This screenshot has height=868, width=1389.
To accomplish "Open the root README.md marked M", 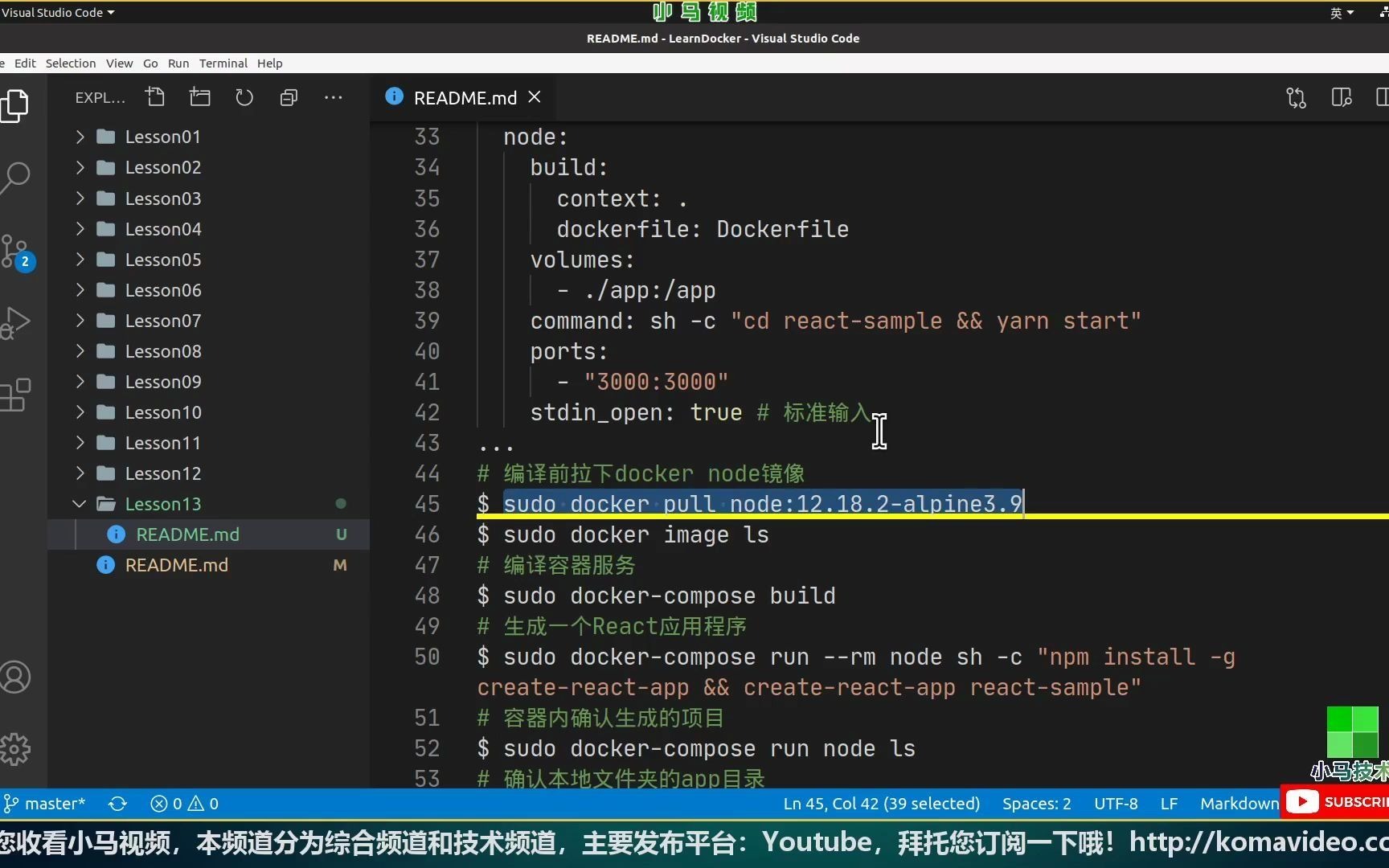I will pyautogui.click(x=208, y=565).
